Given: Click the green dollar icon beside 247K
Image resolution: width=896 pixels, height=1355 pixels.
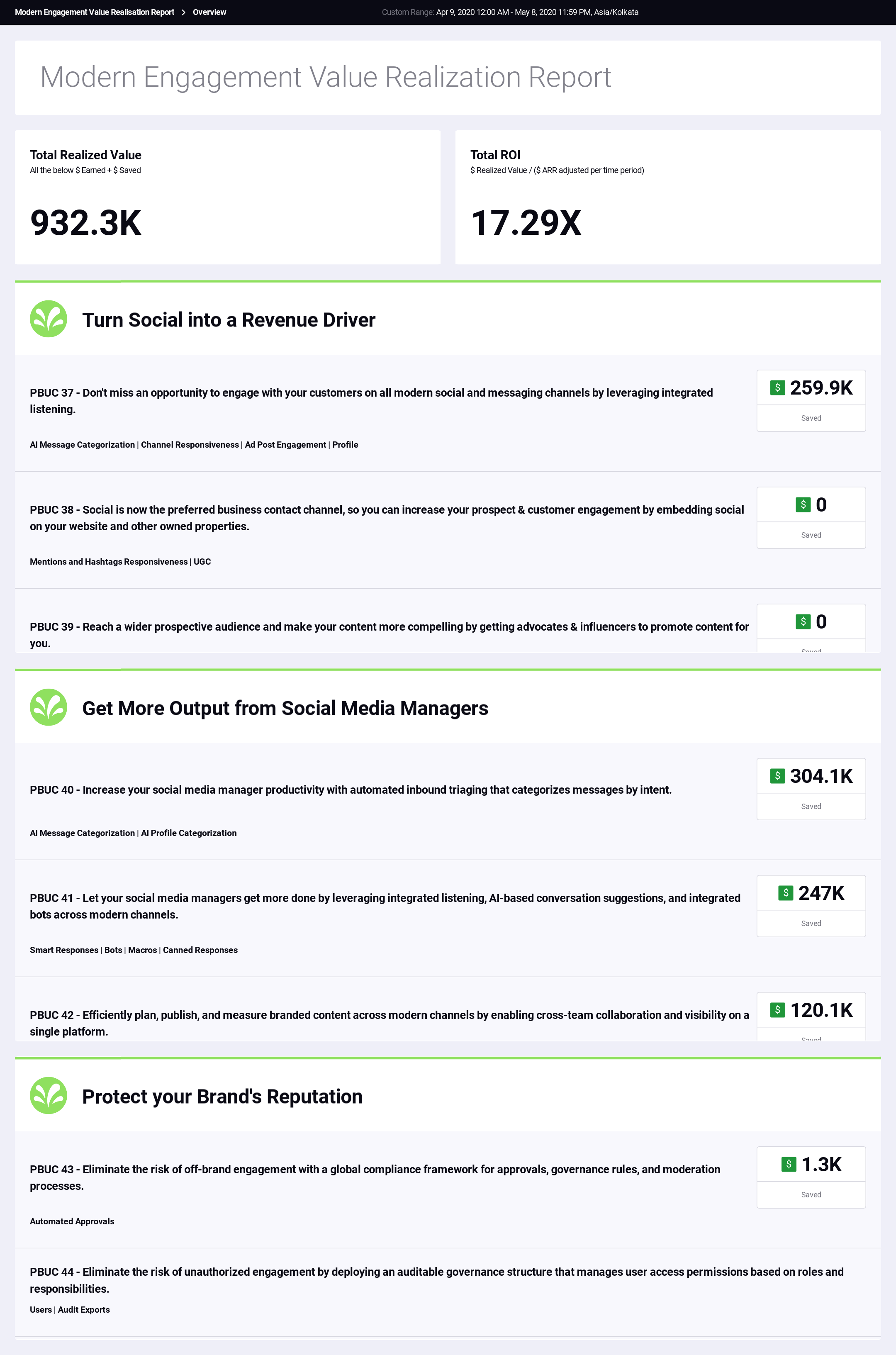Looking at the screenshot, I should [786, 893].
